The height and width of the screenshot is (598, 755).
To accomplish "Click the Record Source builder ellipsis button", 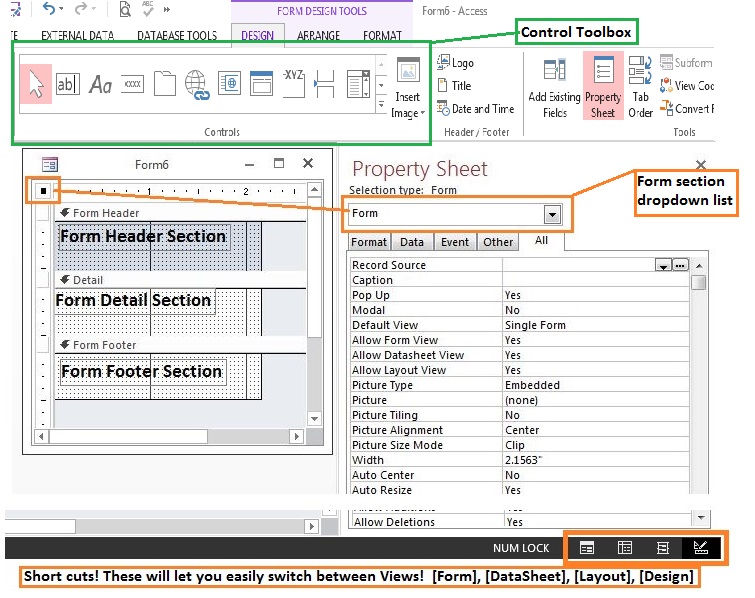I will (x=680, y=266).
